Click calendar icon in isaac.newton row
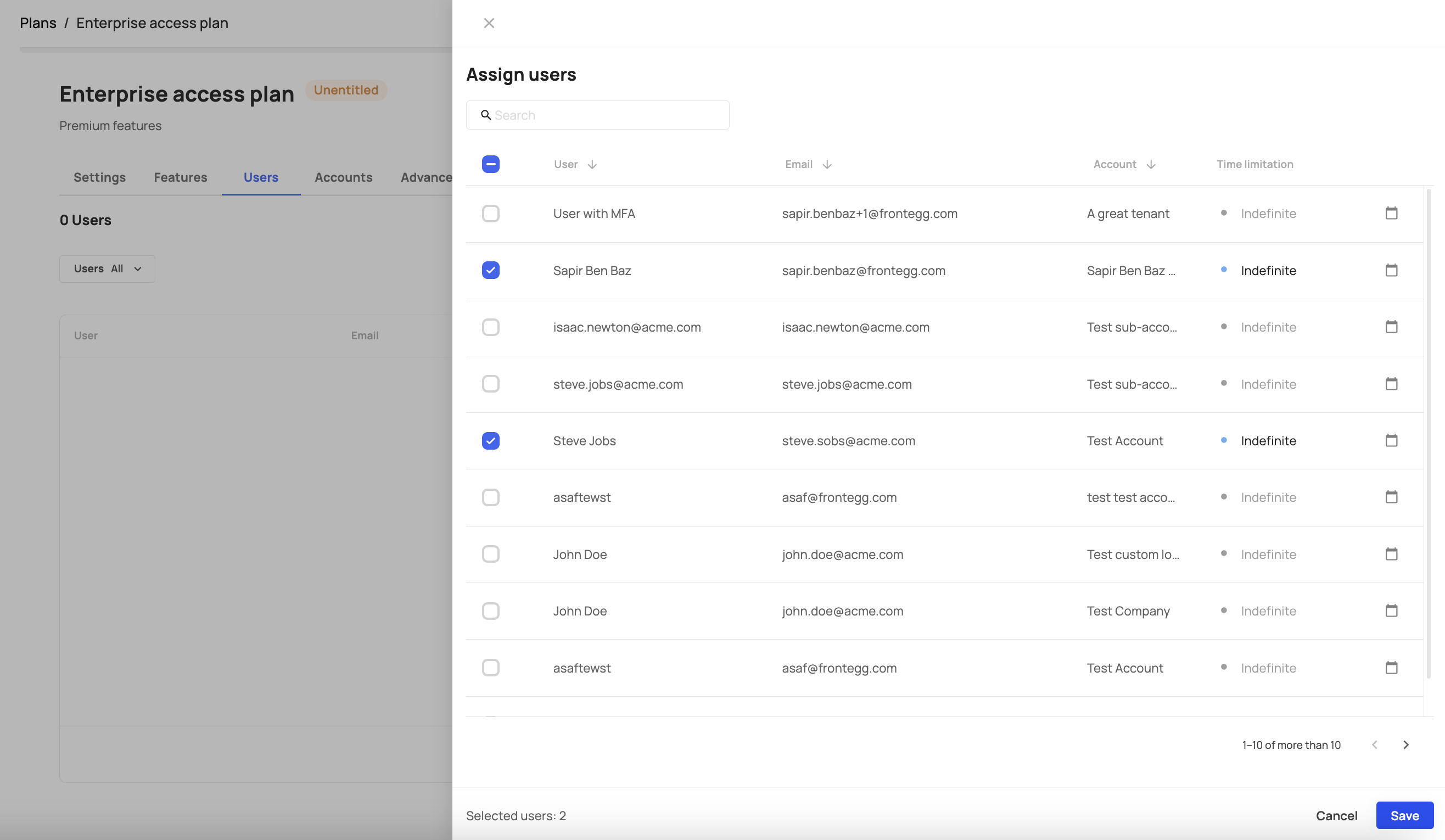The height and width of the screenshot is (840, 1445). (x=1391, y=327)
